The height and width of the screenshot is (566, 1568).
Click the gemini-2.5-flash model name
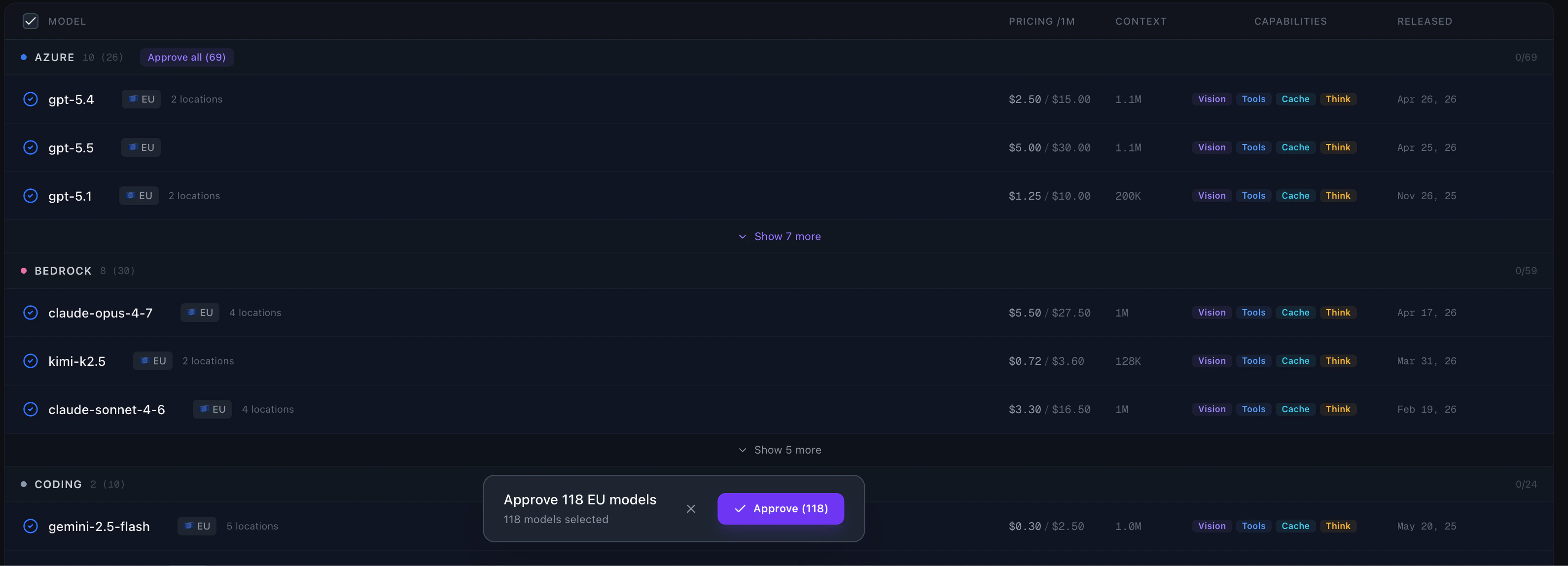pos(99,526)
